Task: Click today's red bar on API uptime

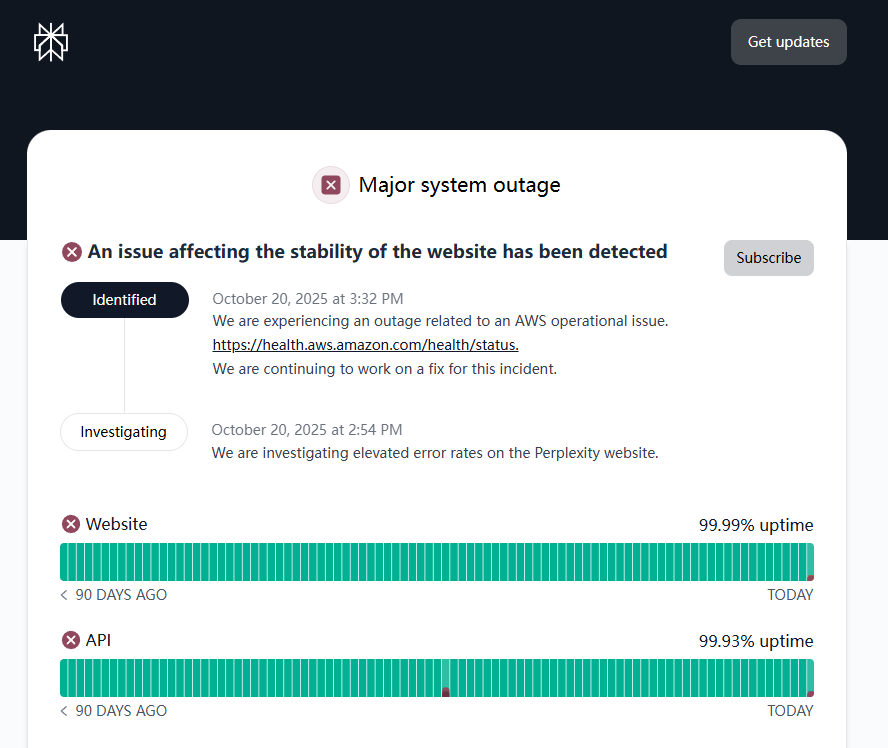Action: point(810,694)
